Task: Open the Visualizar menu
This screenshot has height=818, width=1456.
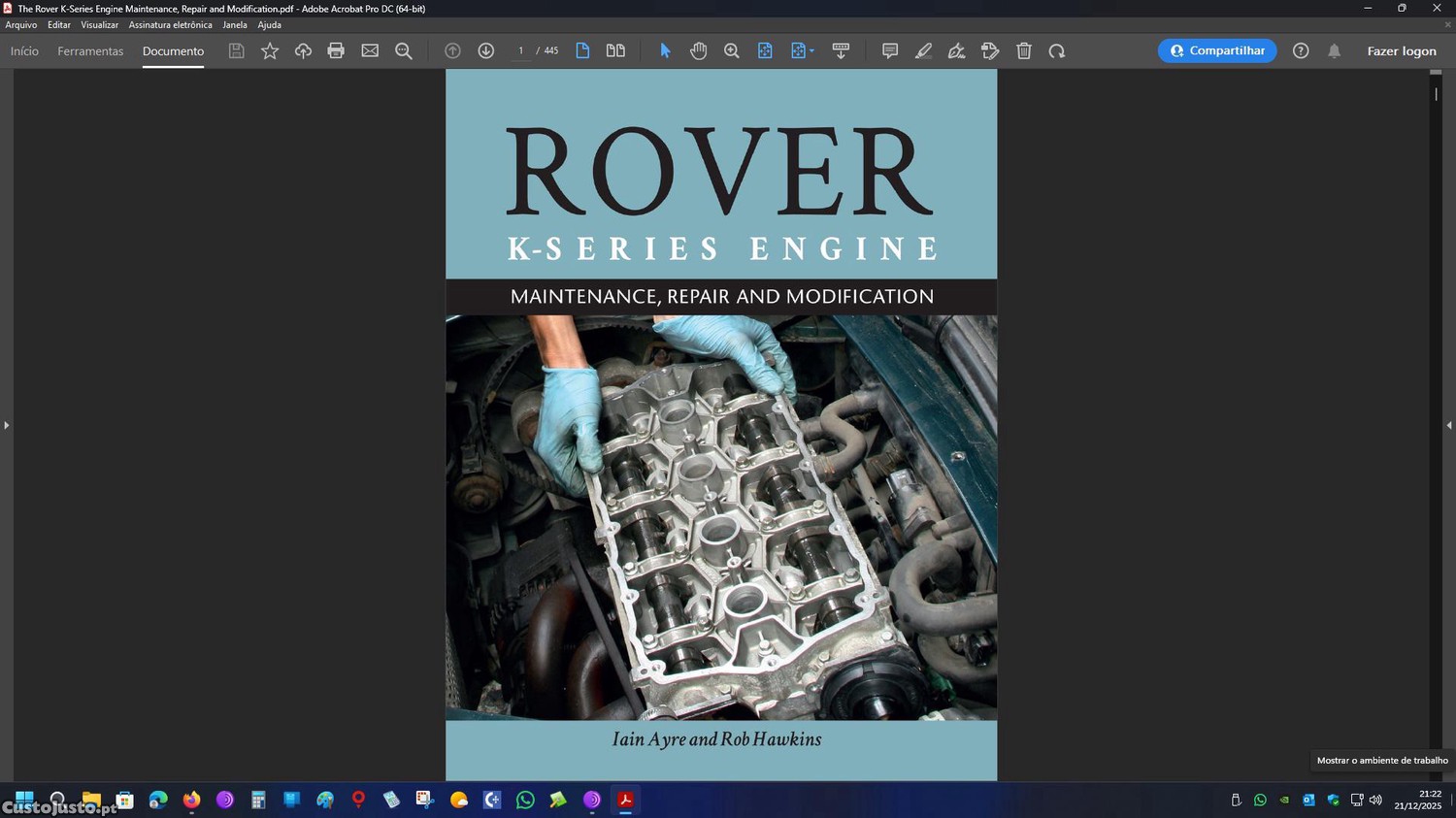Action: click(99, 25)
